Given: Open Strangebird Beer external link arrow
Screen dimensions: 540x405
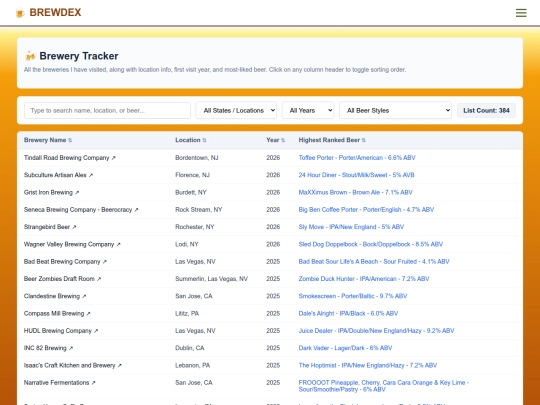Looking at the screenshot, I should pyautogui.click(x=74, y=227).
